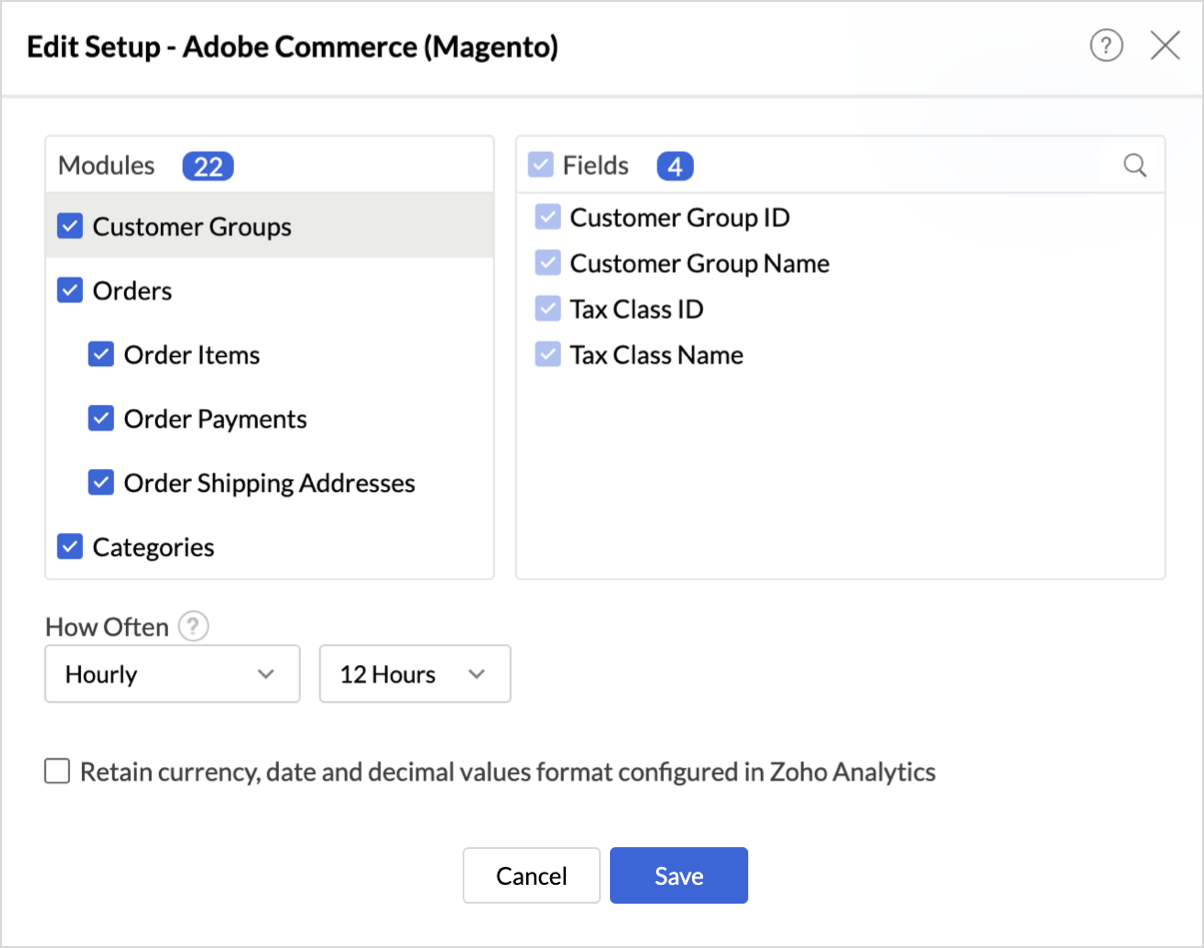Open the Hourly frequency dropdown

[x=172, y=674]
